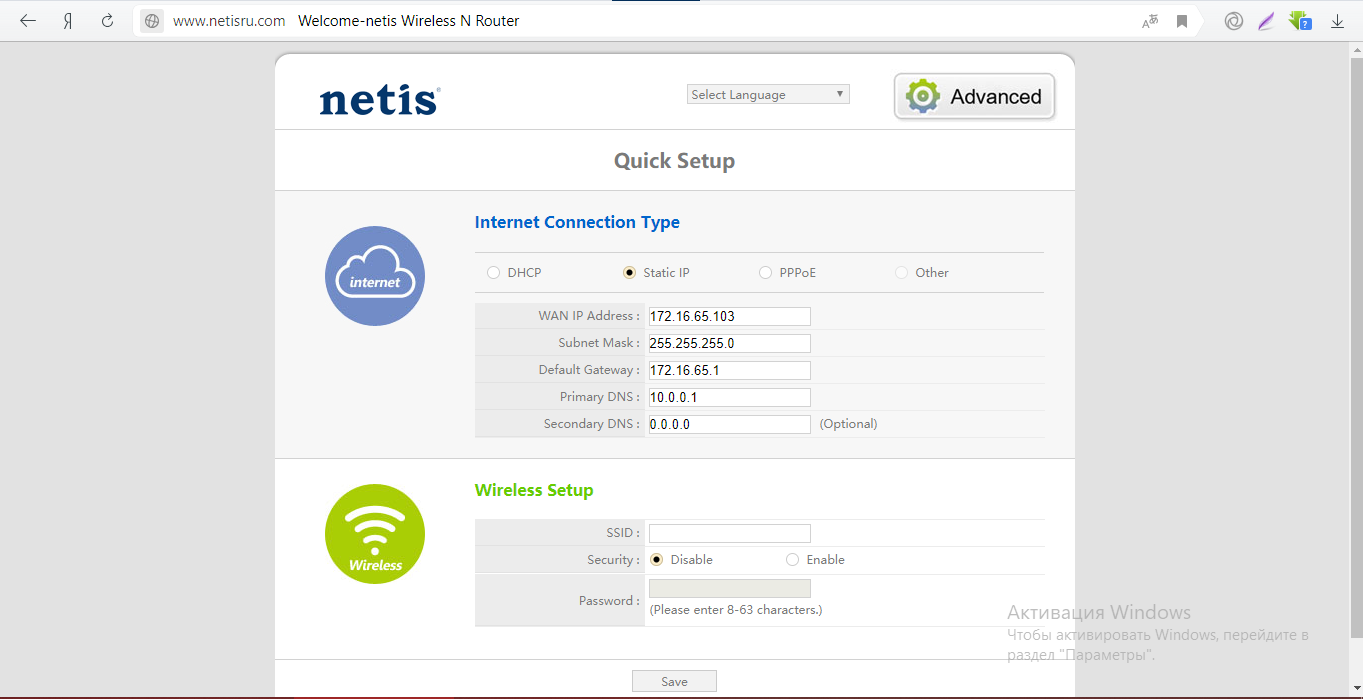Click the spiral protect icon in the toolbar
Viewport: 1363px width, 699px height.
pyautogui.click(x=1234, y=21)
